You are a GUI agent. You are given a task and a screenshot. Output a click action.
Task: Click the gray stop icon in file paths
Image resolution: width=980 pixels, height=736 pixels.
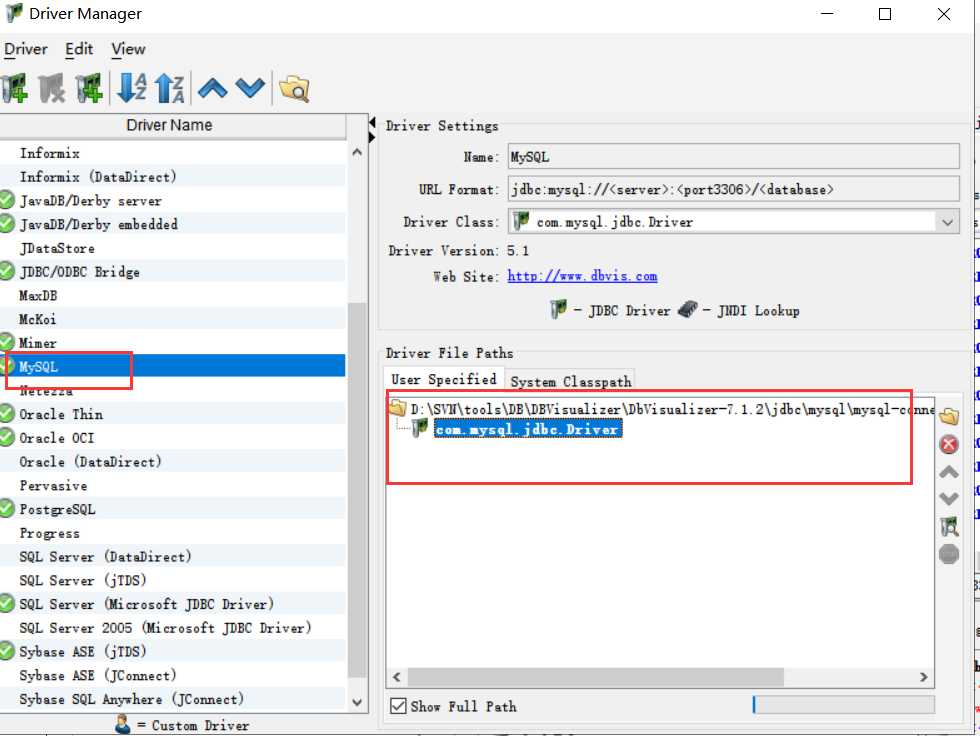[949, 554]
